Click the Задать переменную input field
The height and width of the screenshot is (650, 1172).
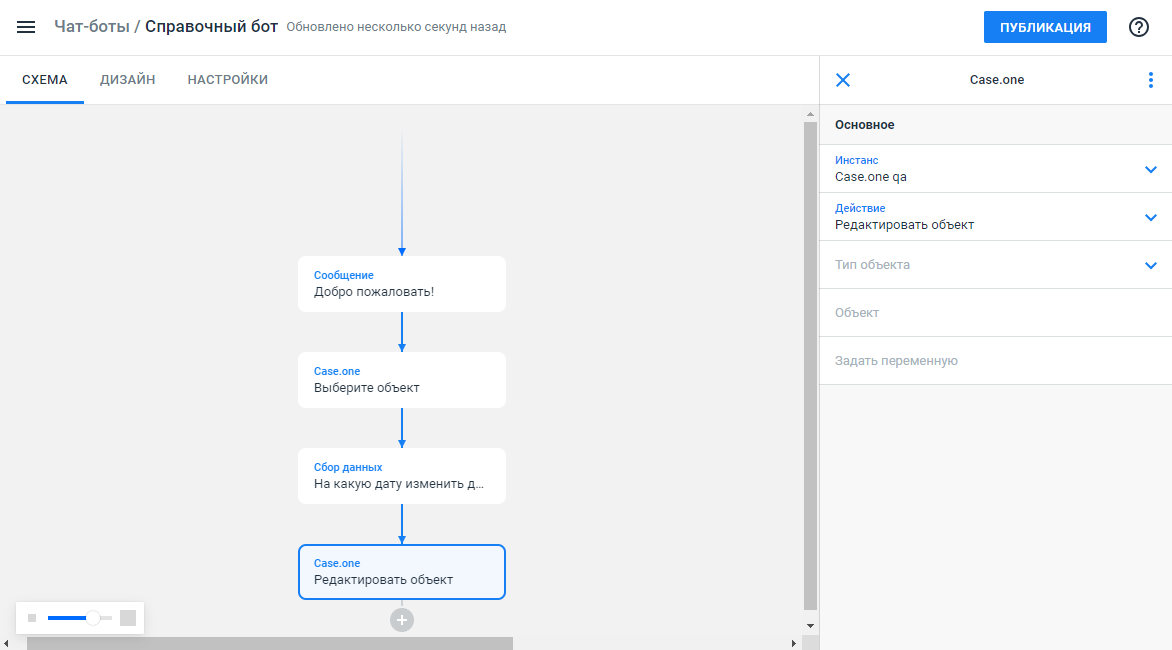point(996,360)
